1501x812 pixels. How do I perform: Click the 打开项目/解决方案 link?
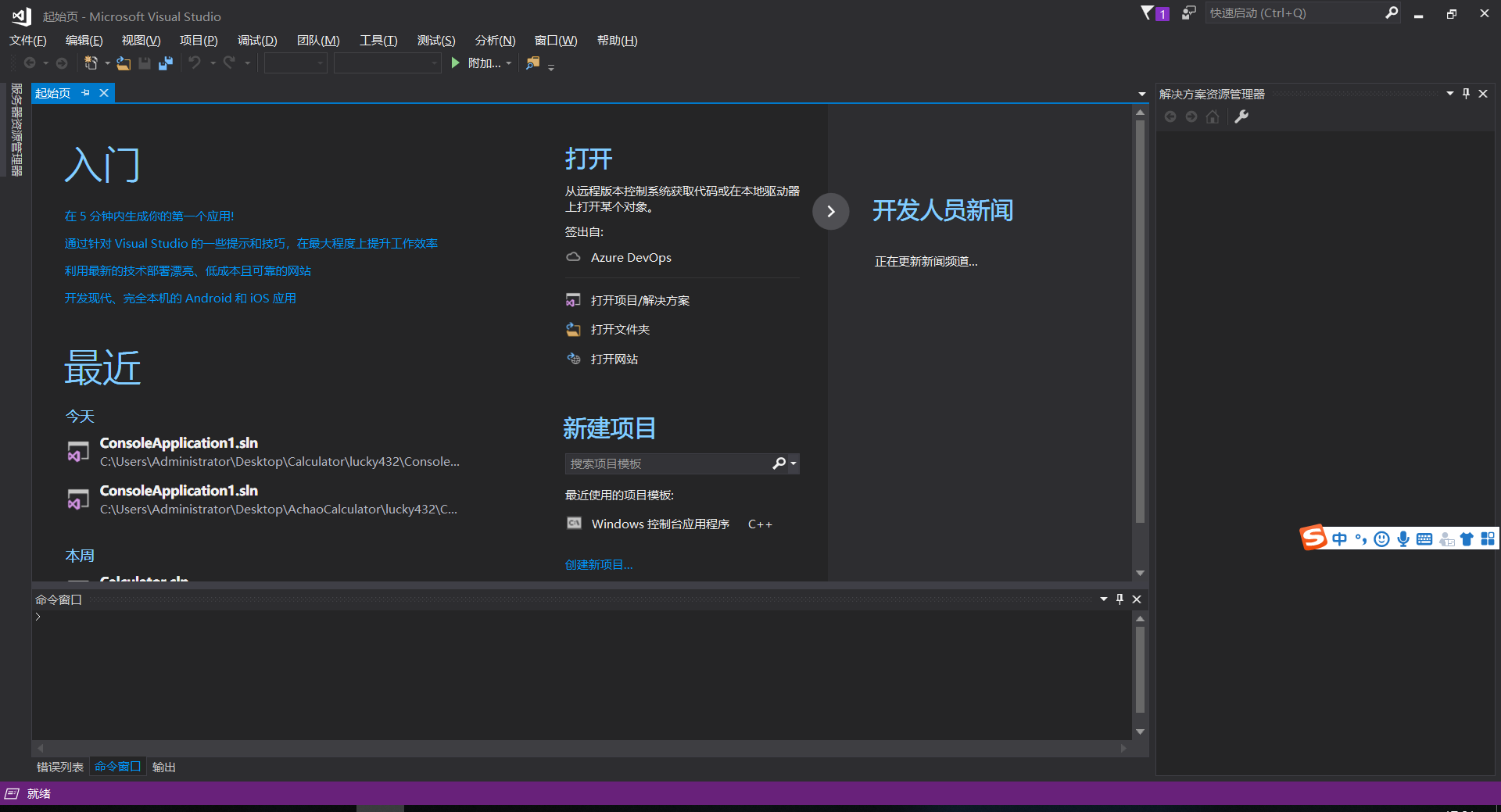640,301
